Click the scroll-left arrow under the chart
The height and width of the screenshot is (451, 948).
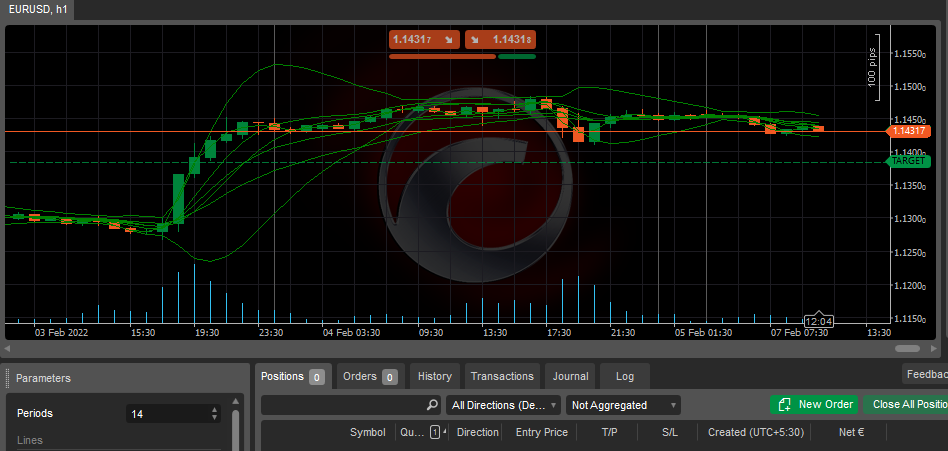(x=7, y=349)
